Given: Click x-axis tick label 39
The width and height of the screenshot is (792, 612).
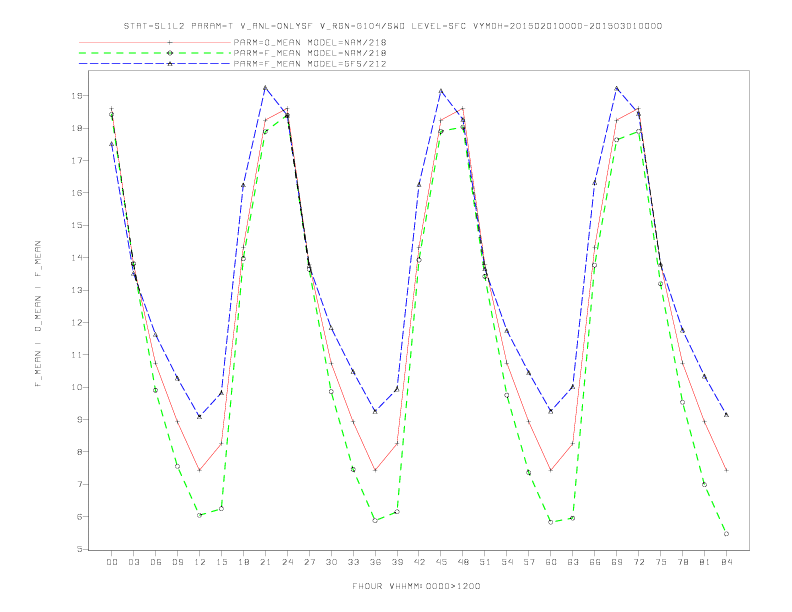Looking at the screenshot, I should click(x=397, y=562).
